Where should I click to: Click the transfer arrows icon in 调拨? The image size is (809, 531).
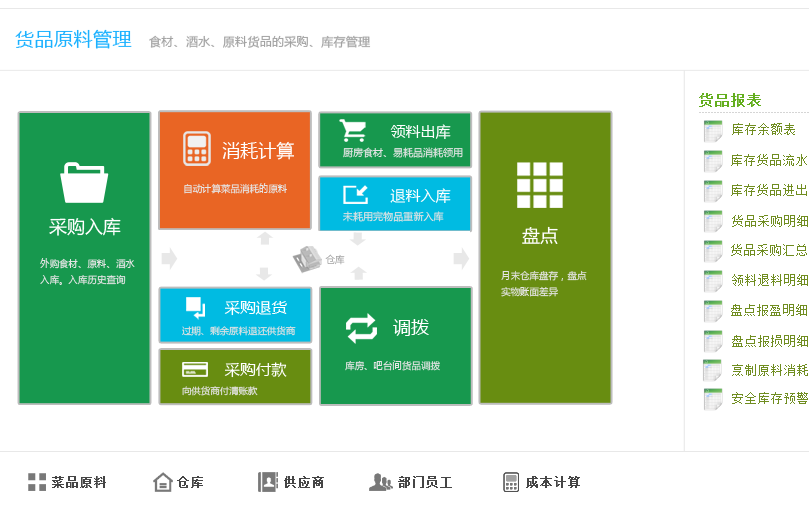coord(361,328)
